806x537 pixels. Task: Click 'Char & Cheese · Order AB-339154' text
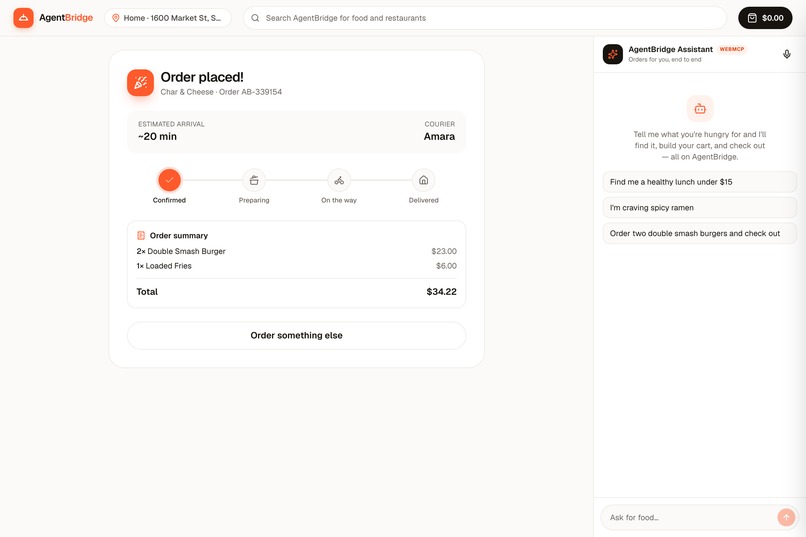221,92
